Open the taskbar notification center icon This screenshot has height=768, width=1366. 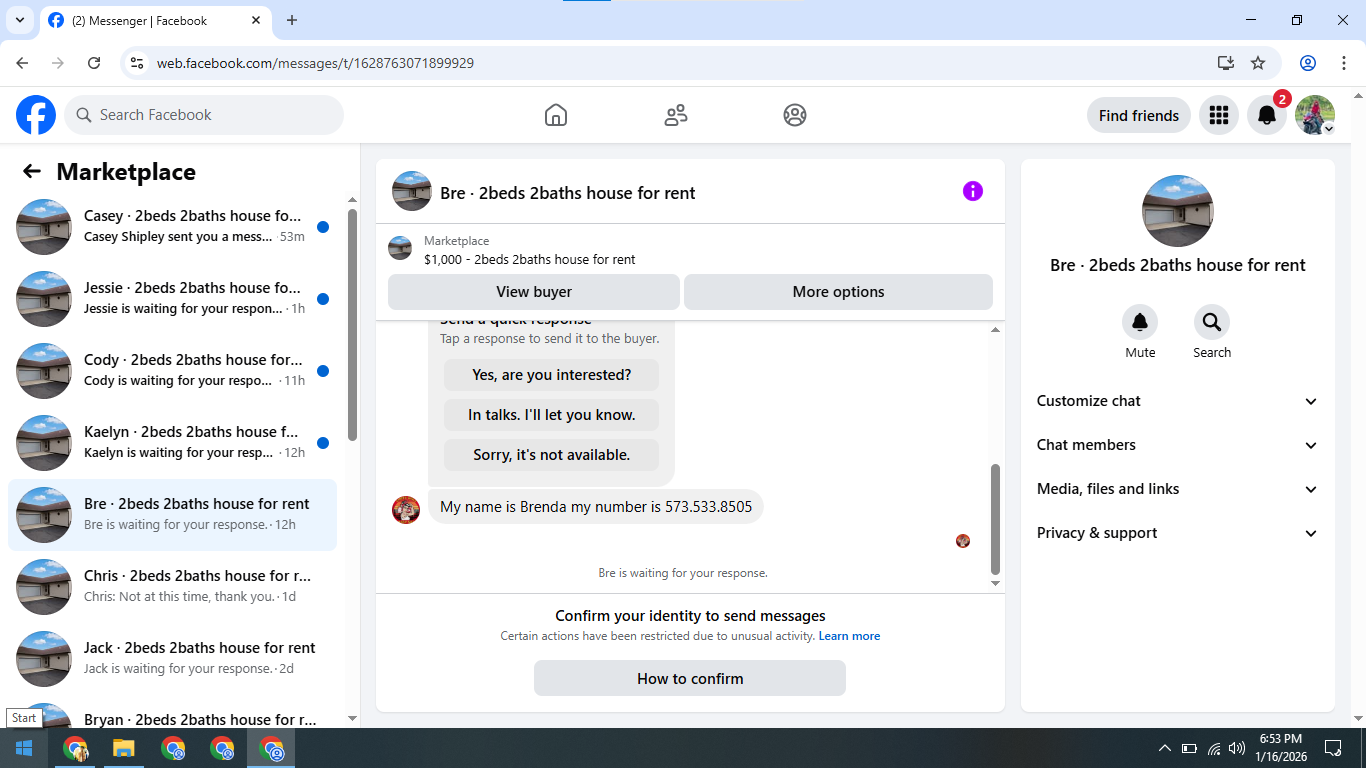coord(1332,748)
